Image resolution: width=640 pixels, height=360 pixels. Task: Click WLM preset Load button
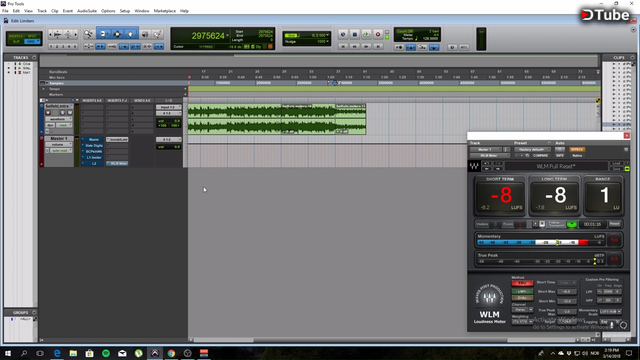pyautogui.click(x=616, y=163)
